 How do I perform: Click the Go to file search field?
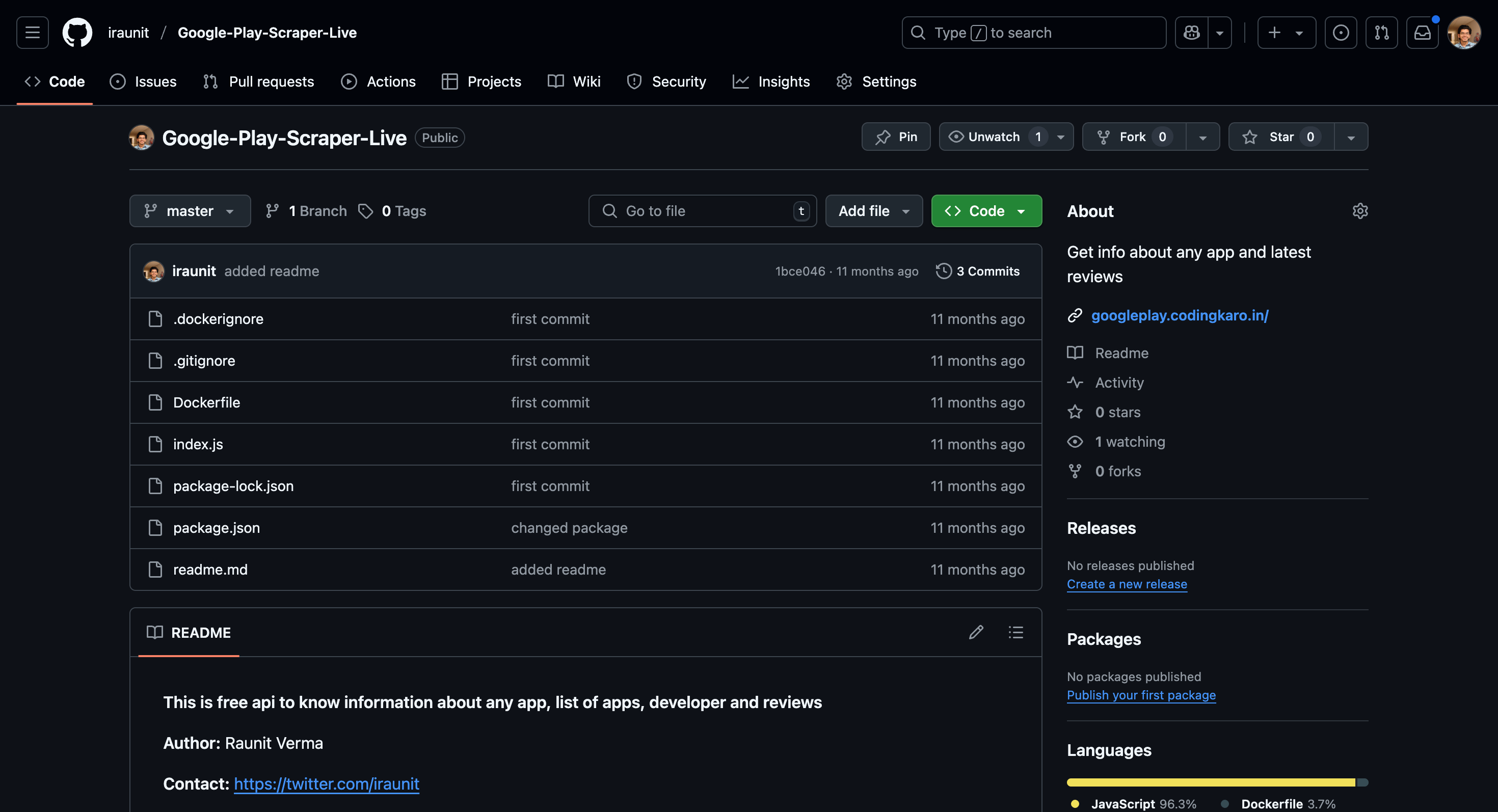tap(703, 211)
